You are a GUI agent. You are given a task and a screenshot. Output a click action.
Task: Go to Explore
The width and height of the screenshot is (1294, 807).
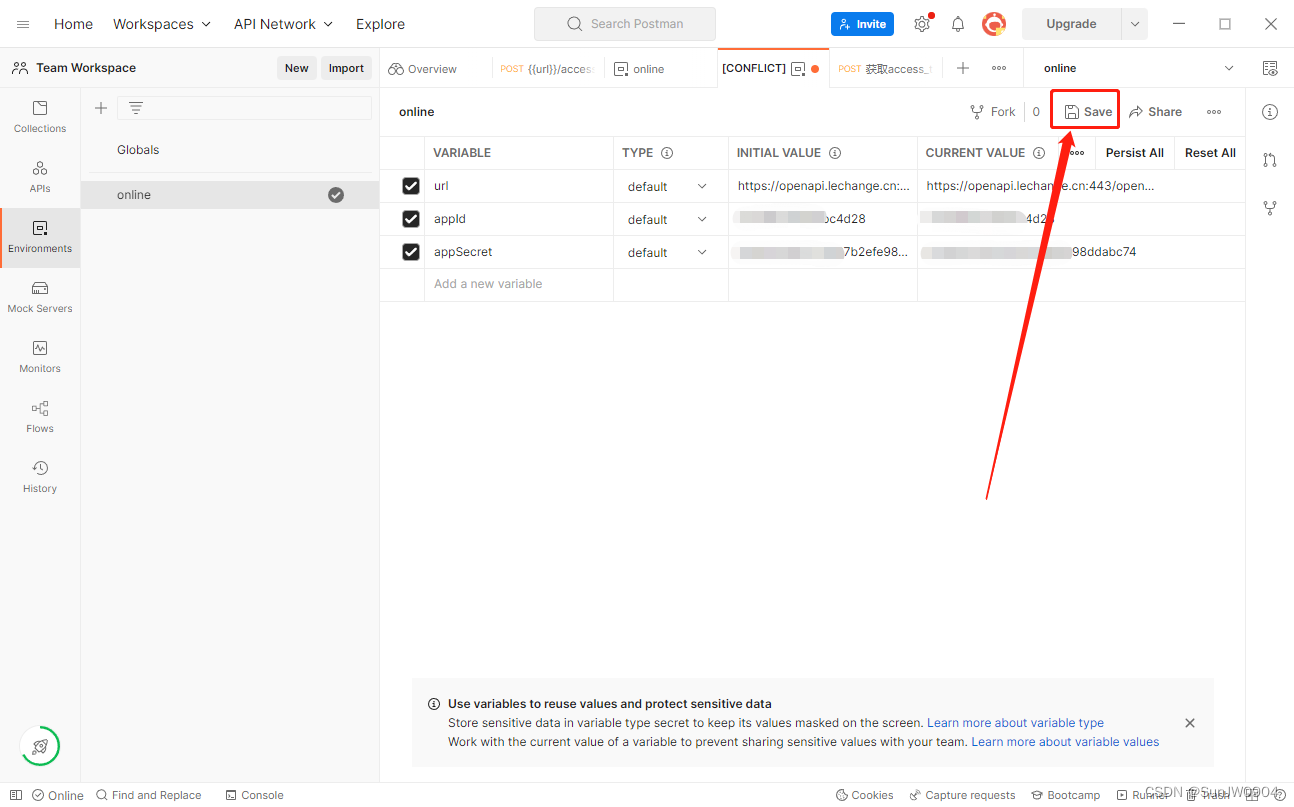(x=381, y=24)
